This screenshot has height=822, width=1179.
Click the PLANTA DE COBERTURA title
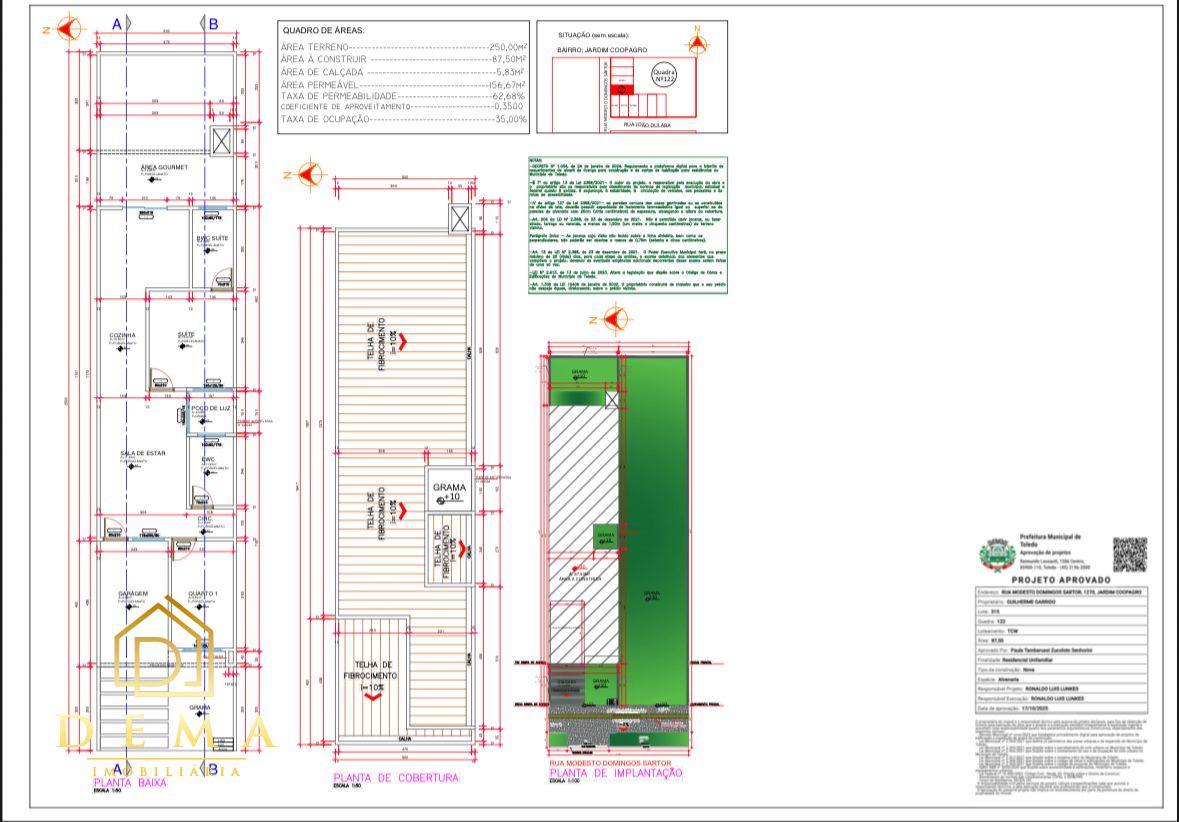point(395,777)
